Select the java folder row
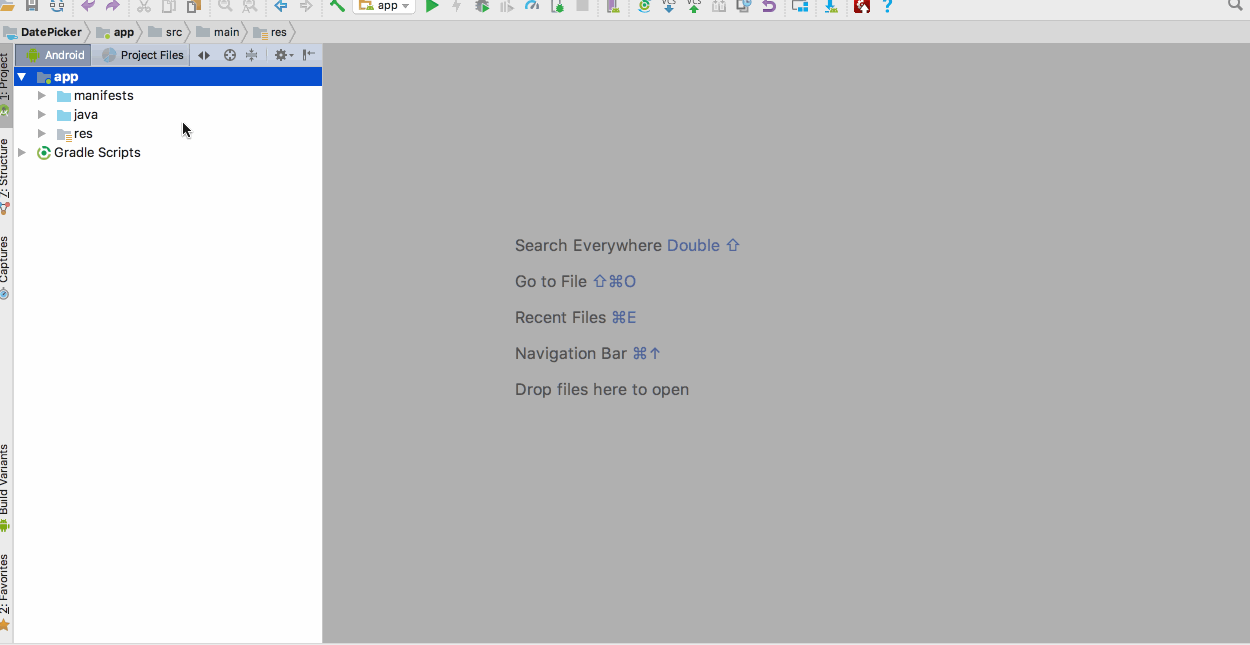 coord(168,115)
